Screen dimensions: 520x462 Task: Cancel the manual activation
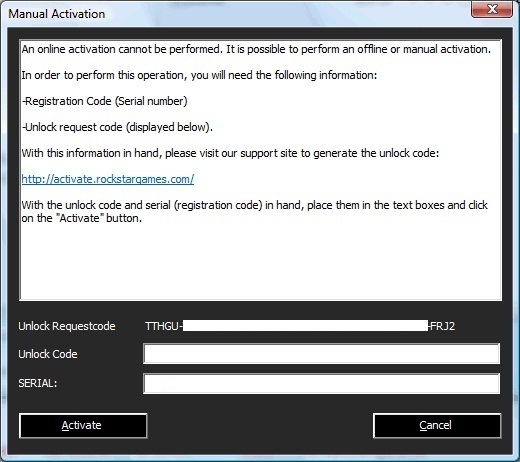pos(437,425)
